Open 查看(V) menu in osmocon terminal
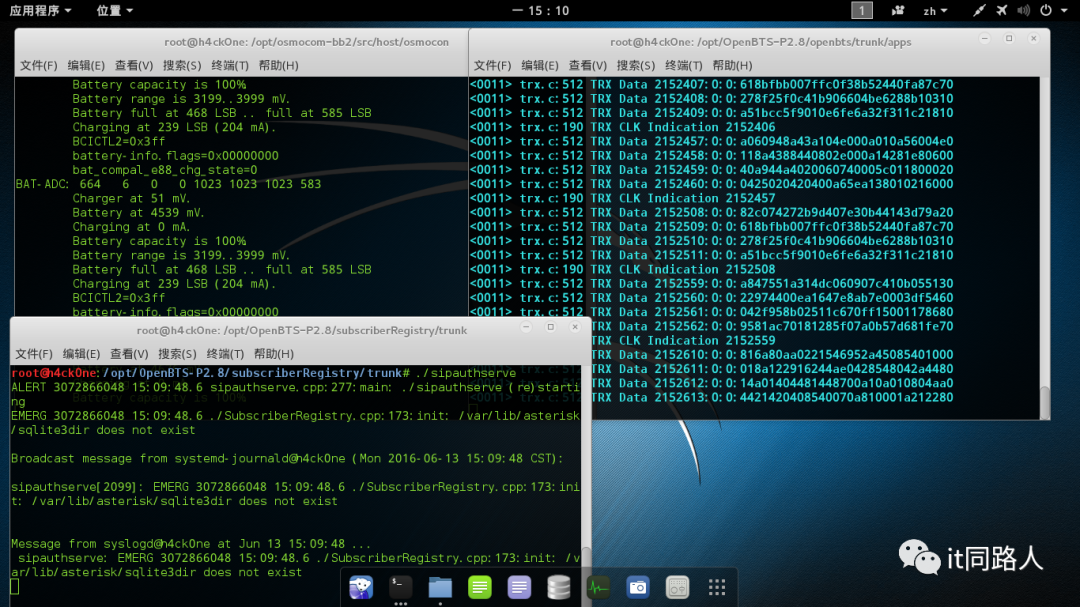1080x607 pixels. coord(134,65)
